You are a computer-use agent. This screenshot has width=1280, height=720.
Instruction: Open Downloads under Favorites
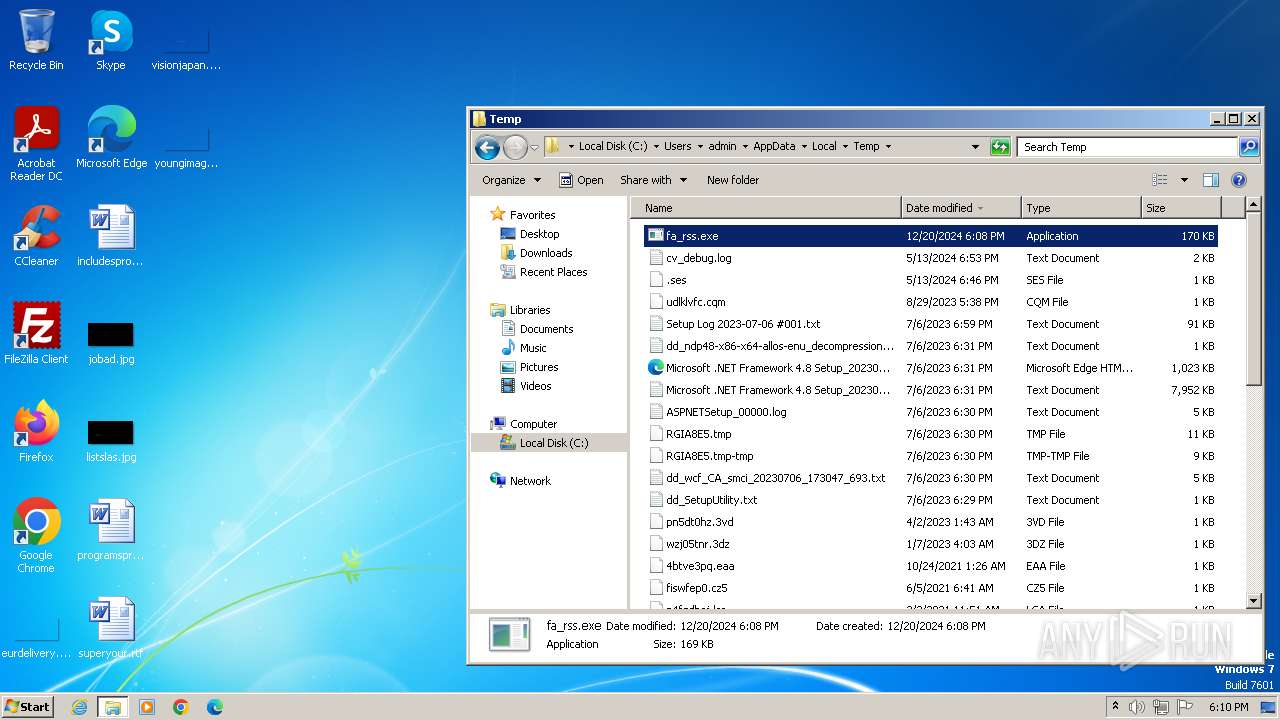546,253
